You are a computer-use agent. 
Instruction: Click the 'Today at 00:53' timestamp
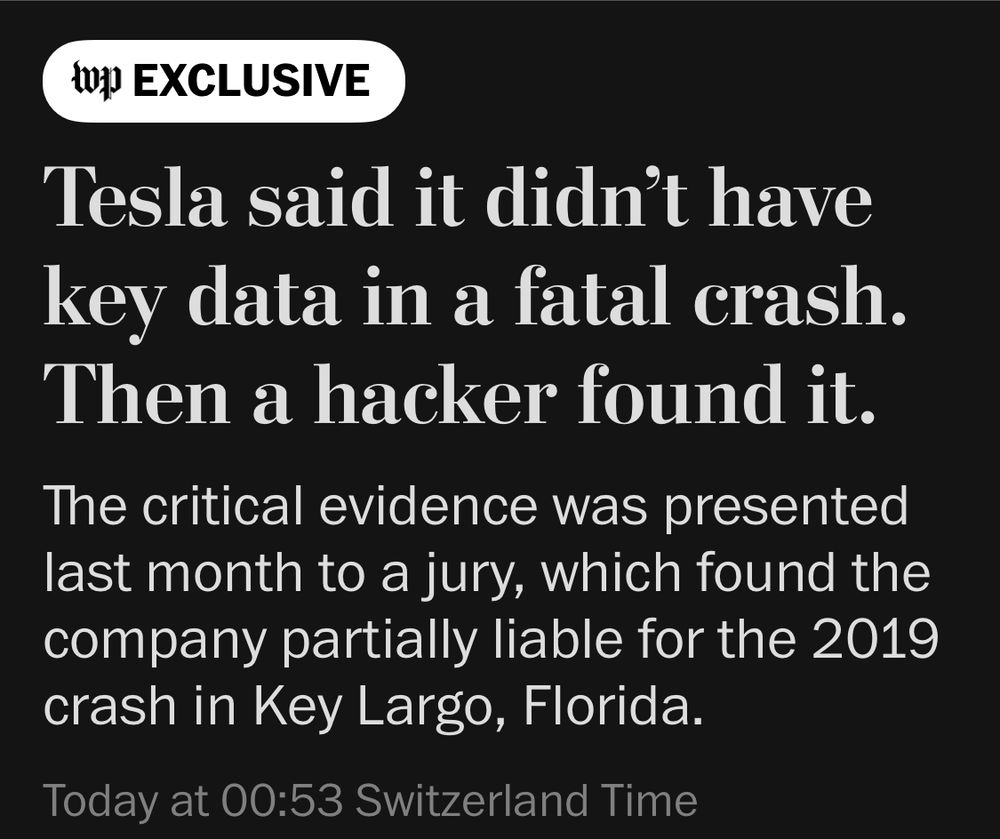click(x=193, y=799)
